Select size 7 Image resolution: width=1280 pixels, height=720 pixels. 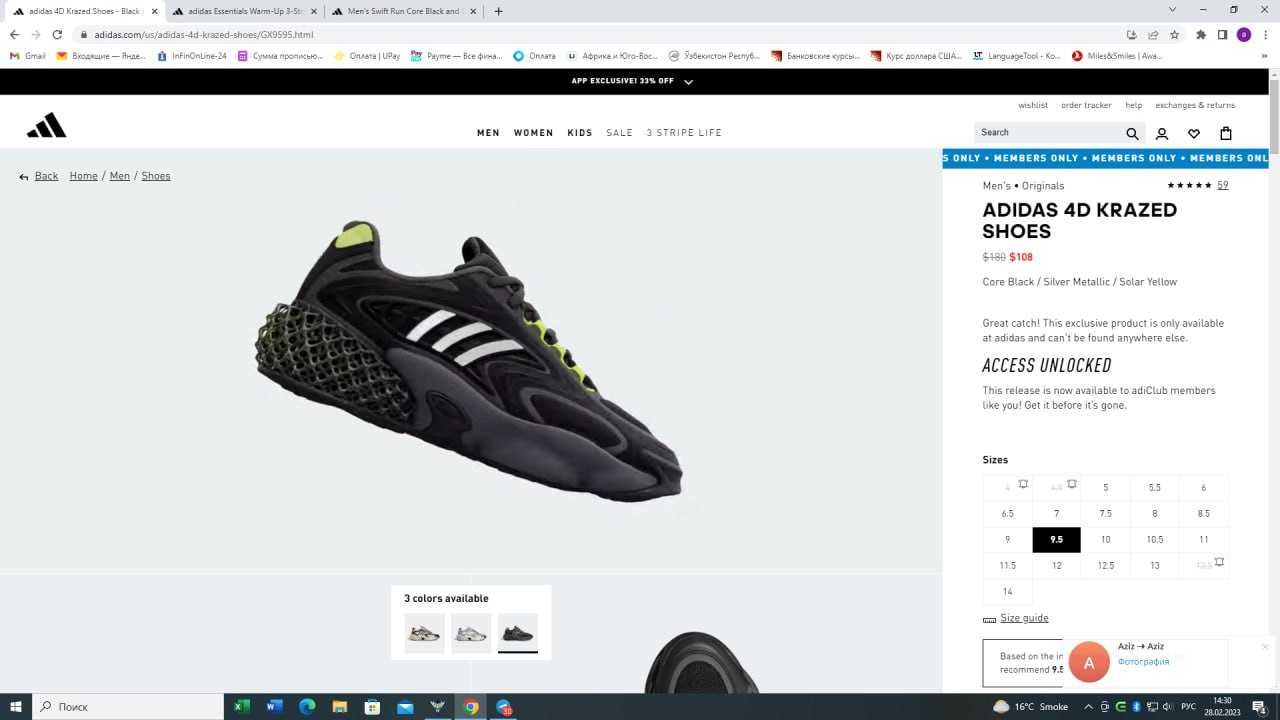(x=1056, y=513)
